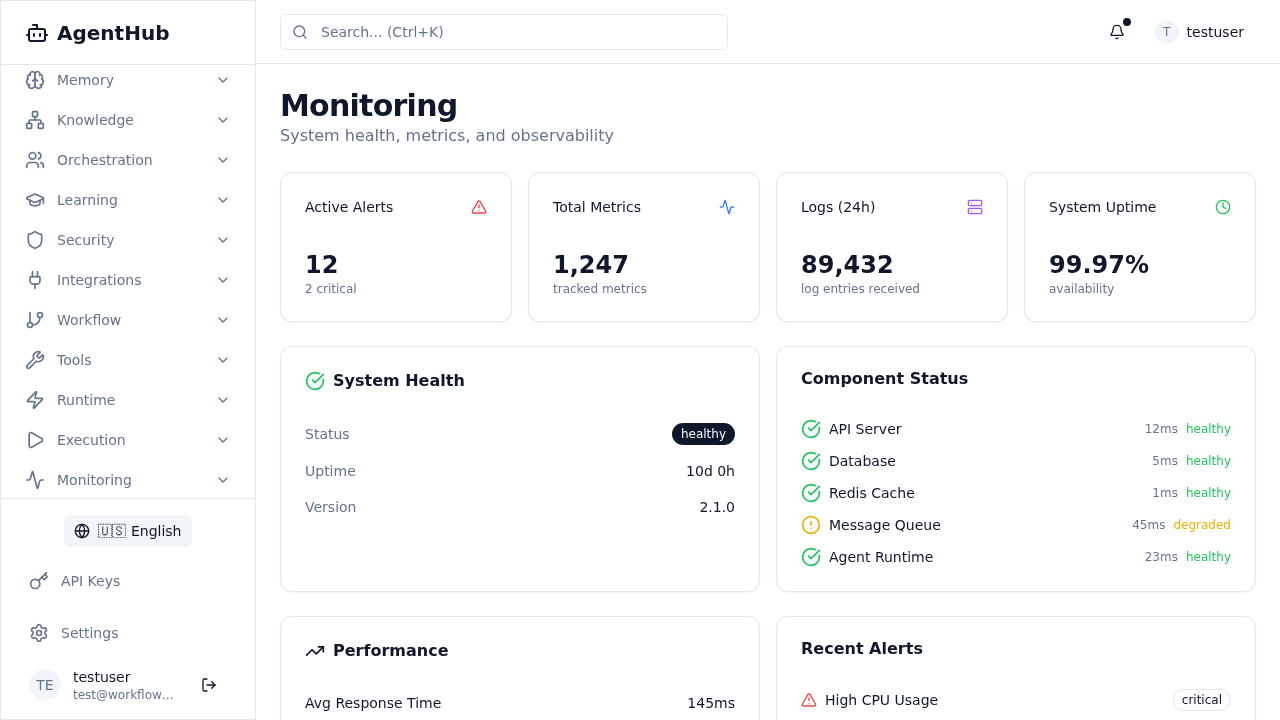
Task: Click the Active Alerts warning triangle icon
Action: pyautogui.click(x=479, y=207)
